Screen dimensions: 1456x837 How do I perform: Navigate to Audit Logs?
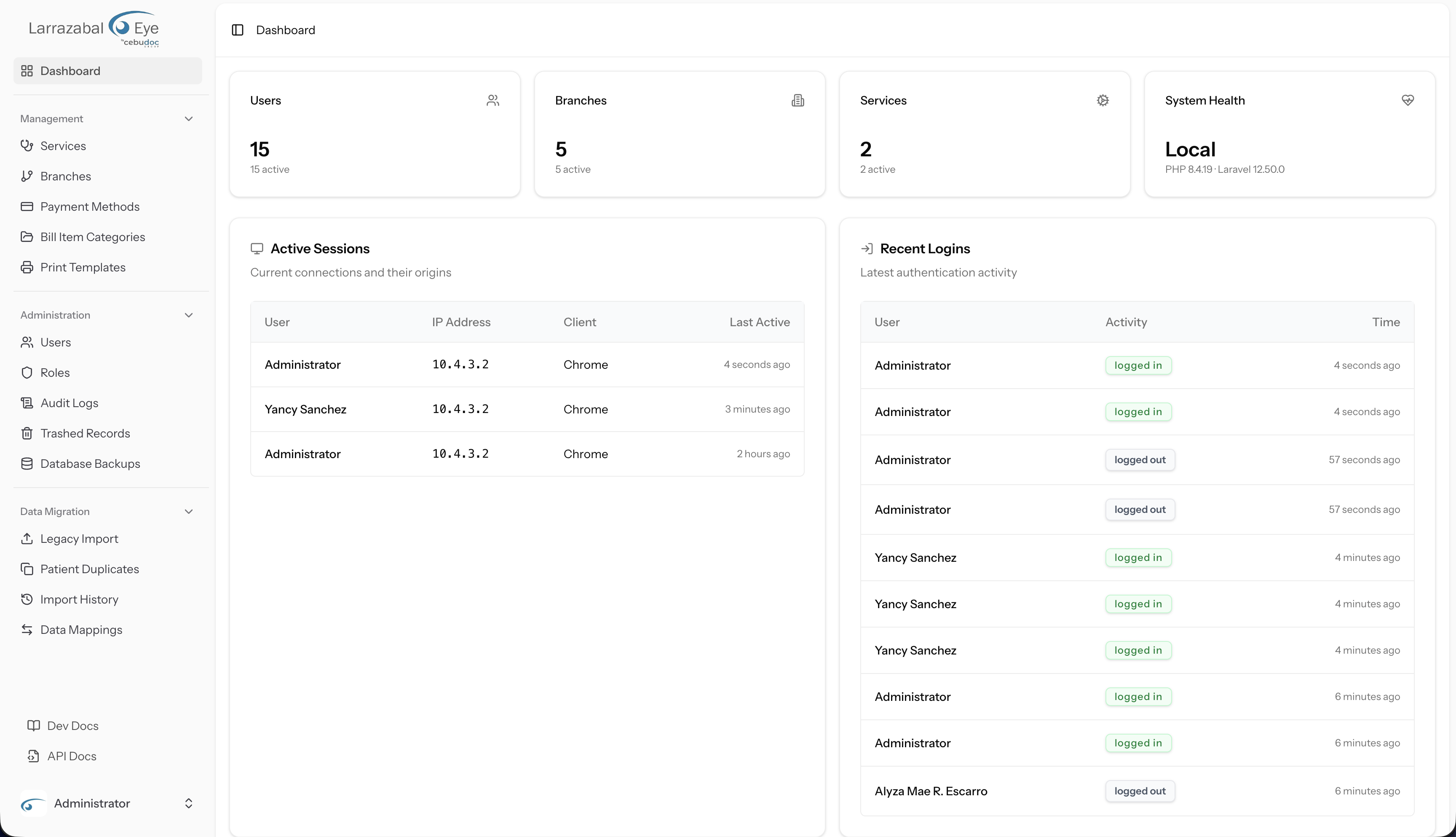[108, 403]
